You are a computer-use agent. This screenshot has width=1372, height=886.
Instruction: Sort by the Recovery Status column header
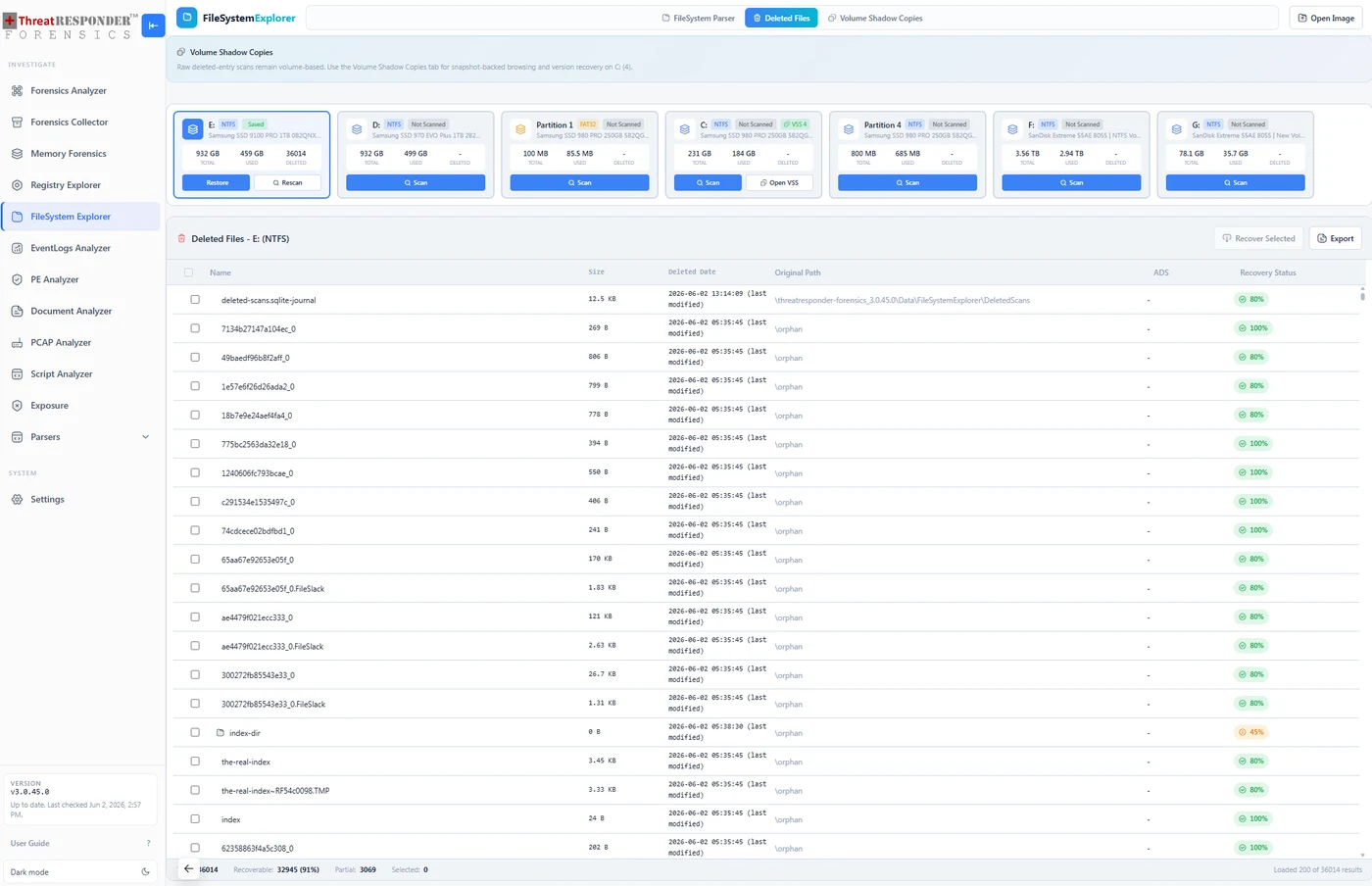point(1268,272)
